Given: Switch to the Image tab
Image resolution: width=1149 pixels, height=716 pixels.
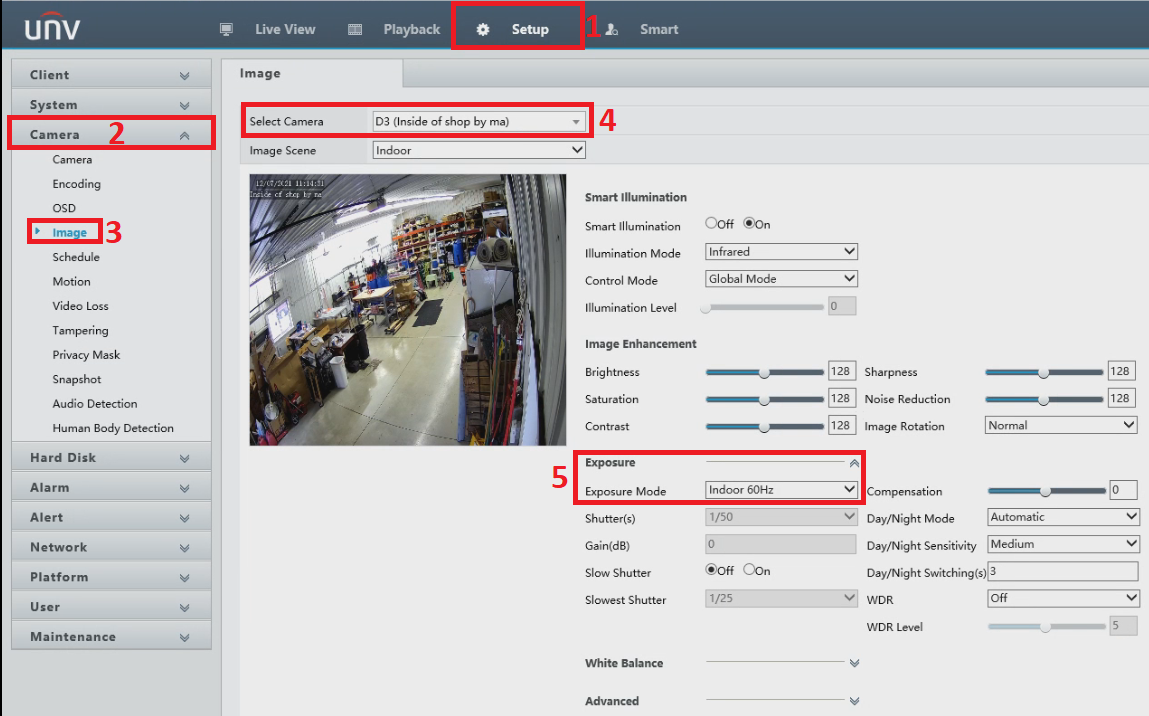Looking at the screenshot, I should point(261,73).
